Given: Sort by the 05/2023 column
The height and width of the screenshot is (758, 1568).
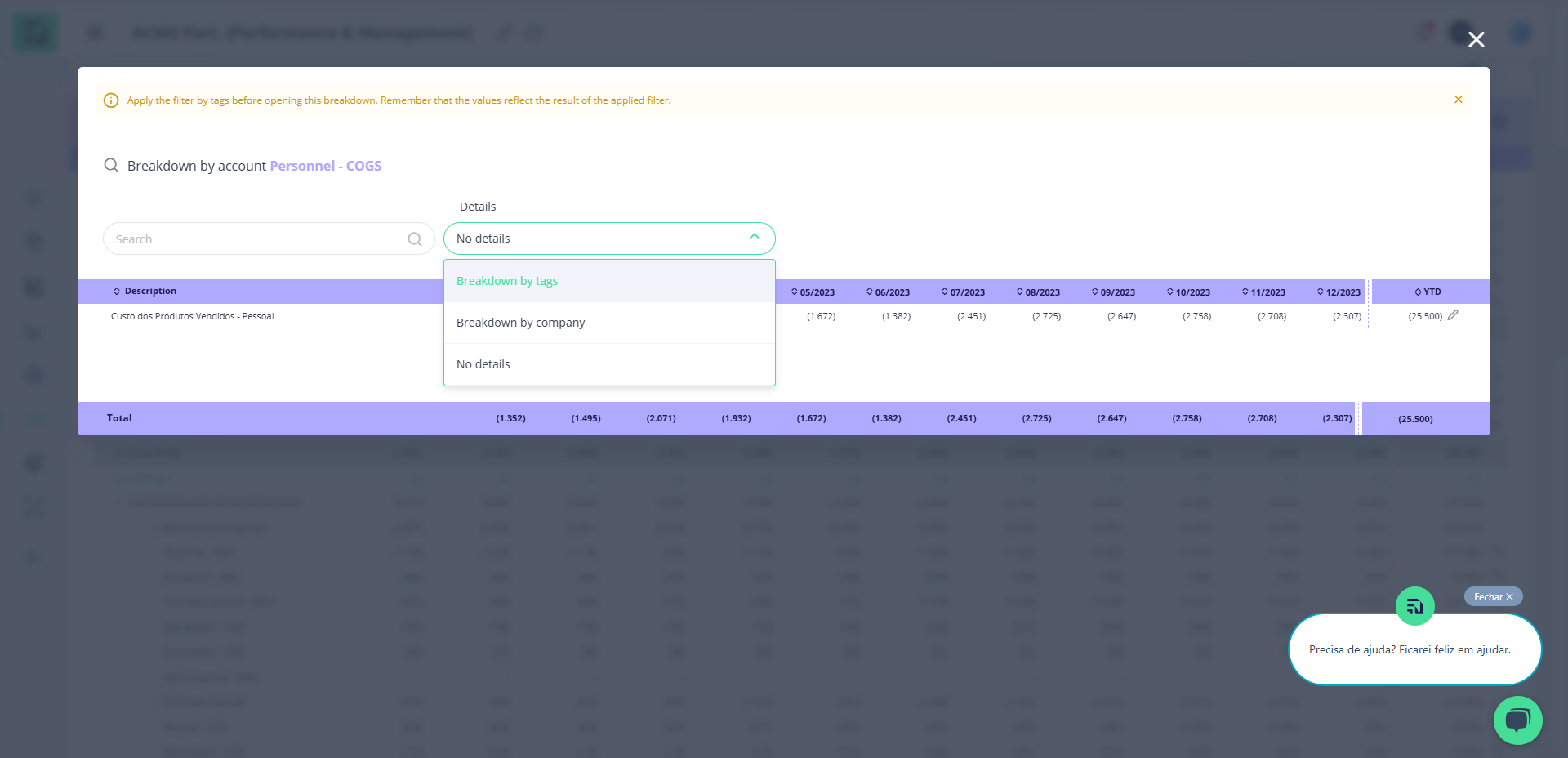Looking at the screenshot, I should 813,292.
